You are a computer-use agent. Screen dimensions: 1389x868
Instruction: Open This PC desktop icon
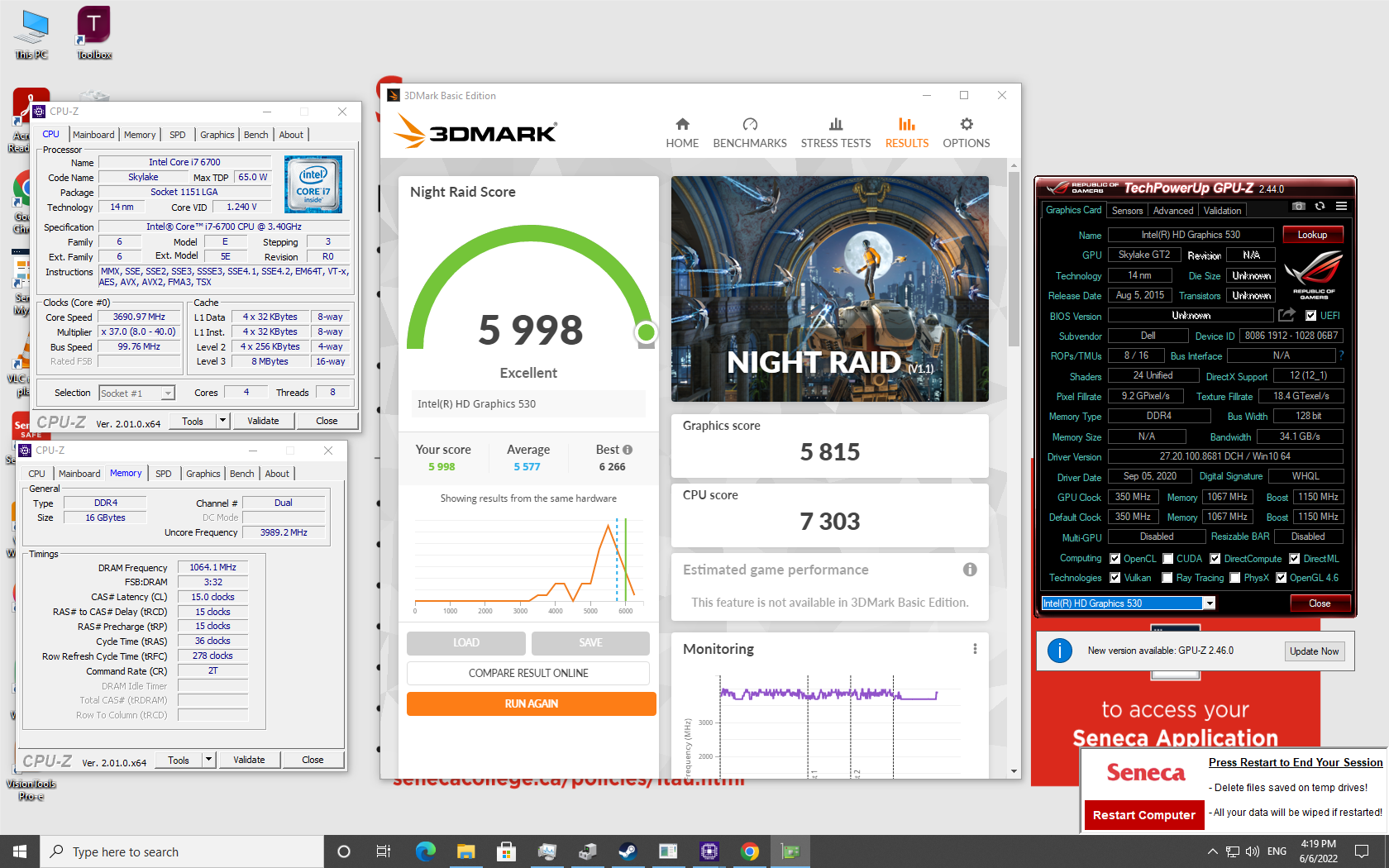click(31, 35)
